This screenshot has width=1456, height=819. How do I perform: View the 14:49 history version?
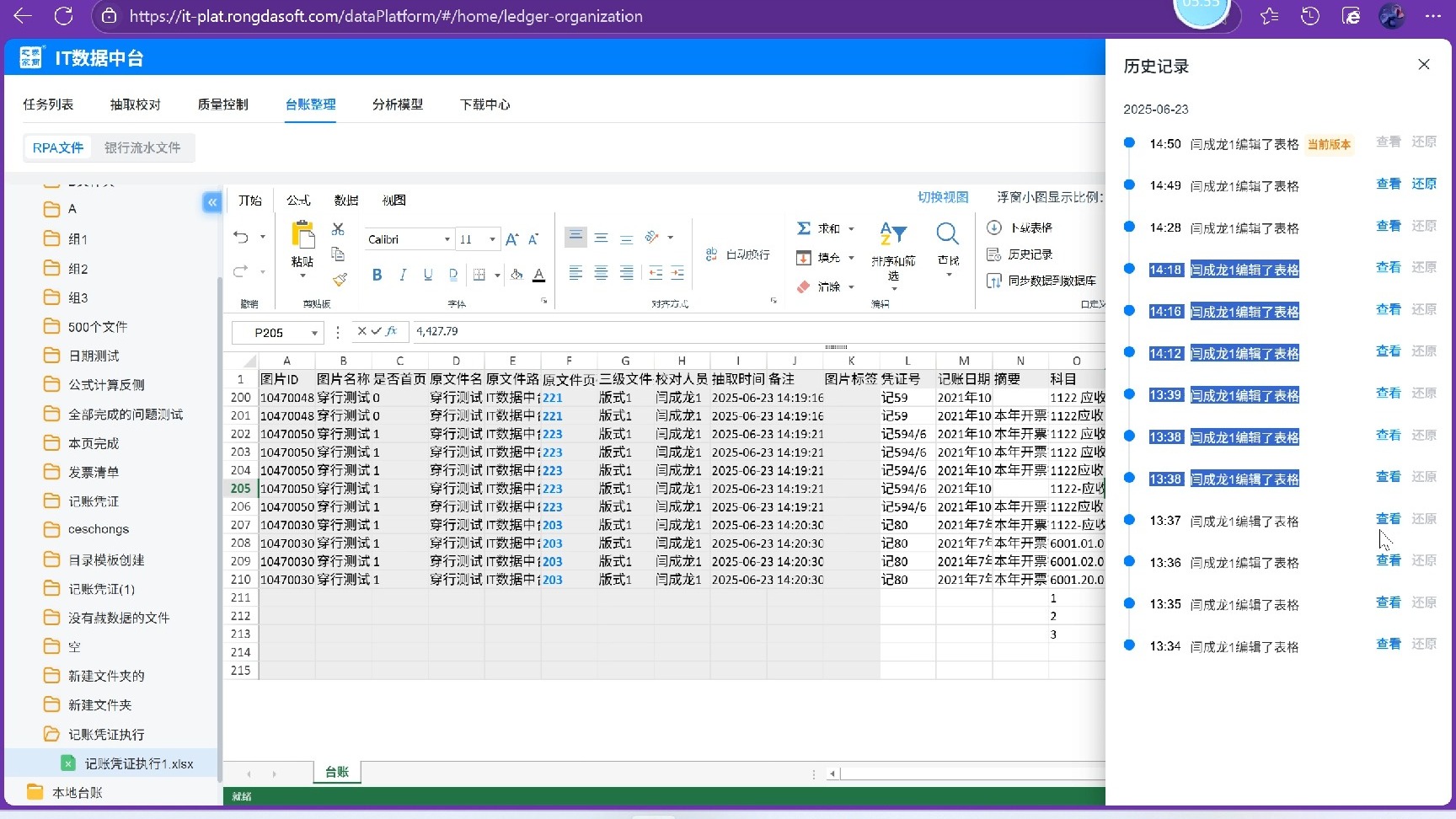pos(1389,184)
